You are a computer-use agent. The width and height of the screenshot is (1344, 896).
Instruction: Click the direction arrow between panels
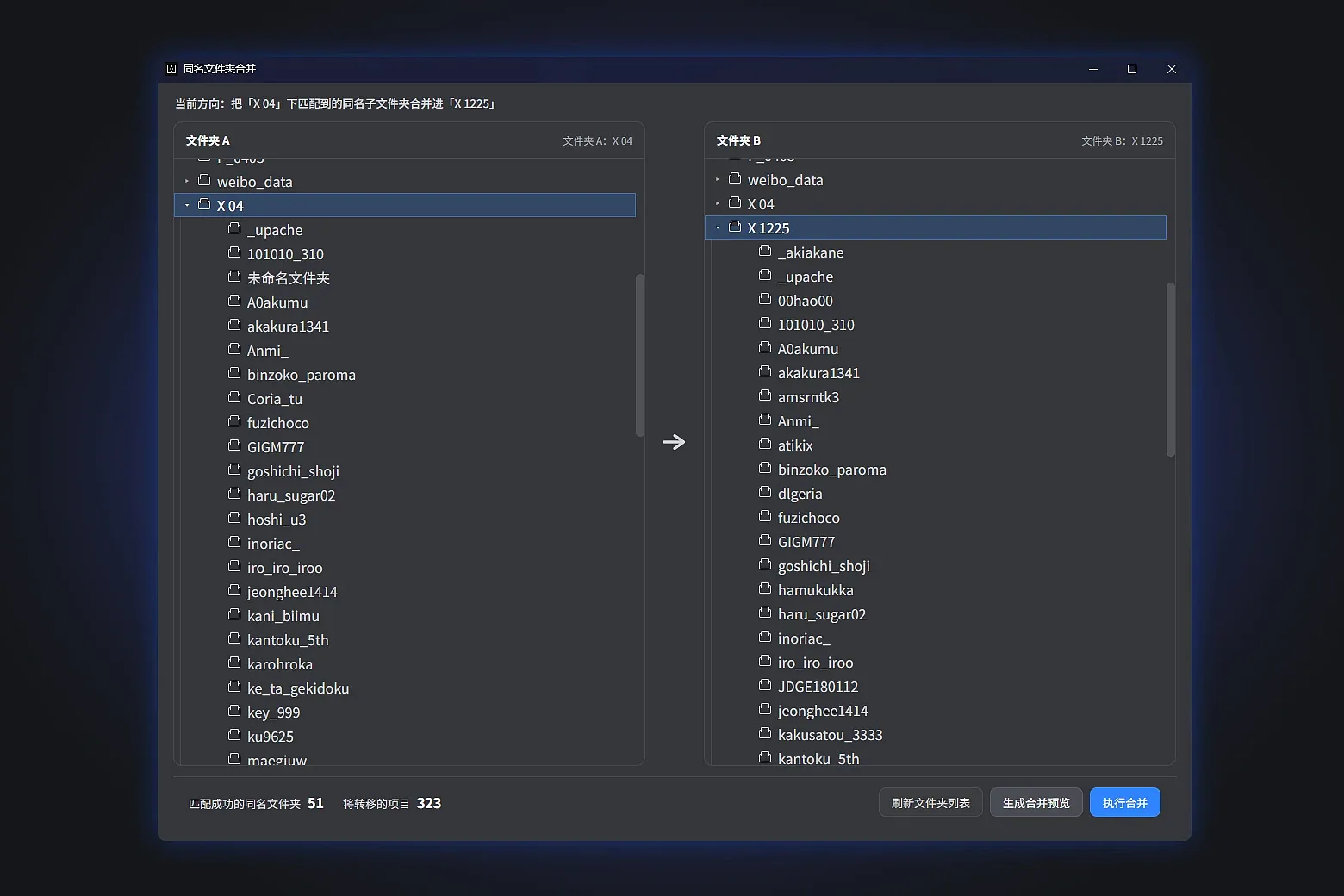coord(674,442)
